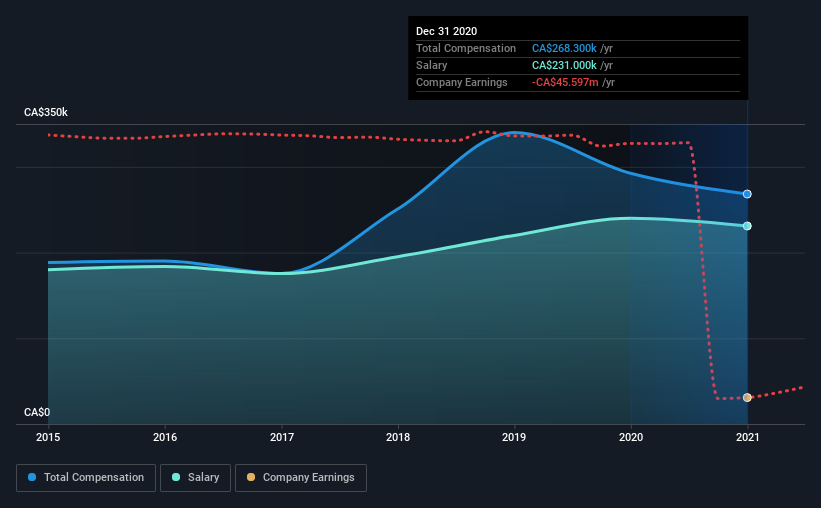Select the 2020 x-axis label
821x508 pixels.
pyautogui.click(x=631, y=437)
